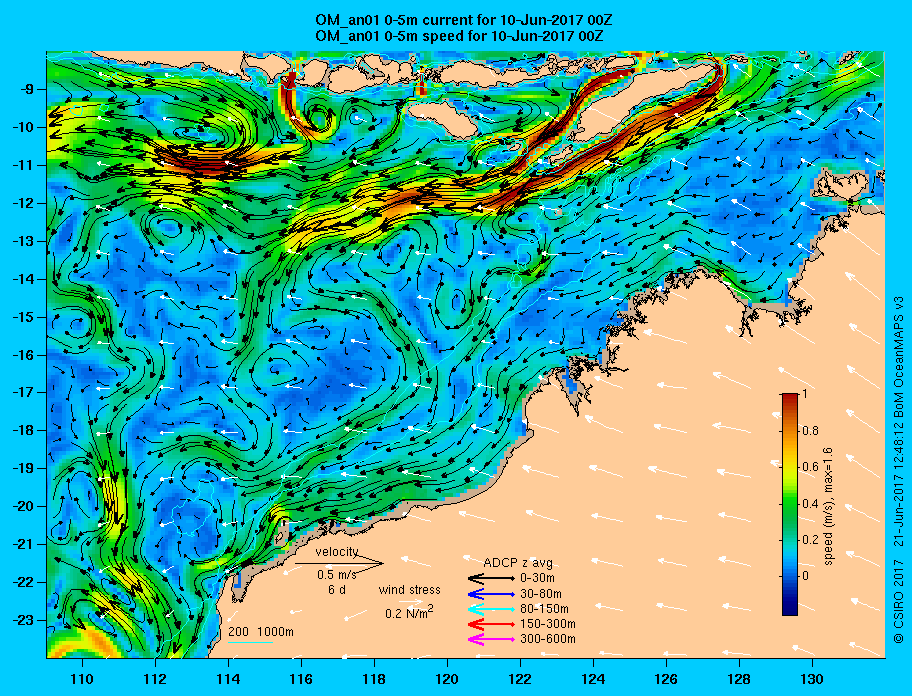Select the velocity scale arrow in legend

pyautogui.click(x=339, y=563)
